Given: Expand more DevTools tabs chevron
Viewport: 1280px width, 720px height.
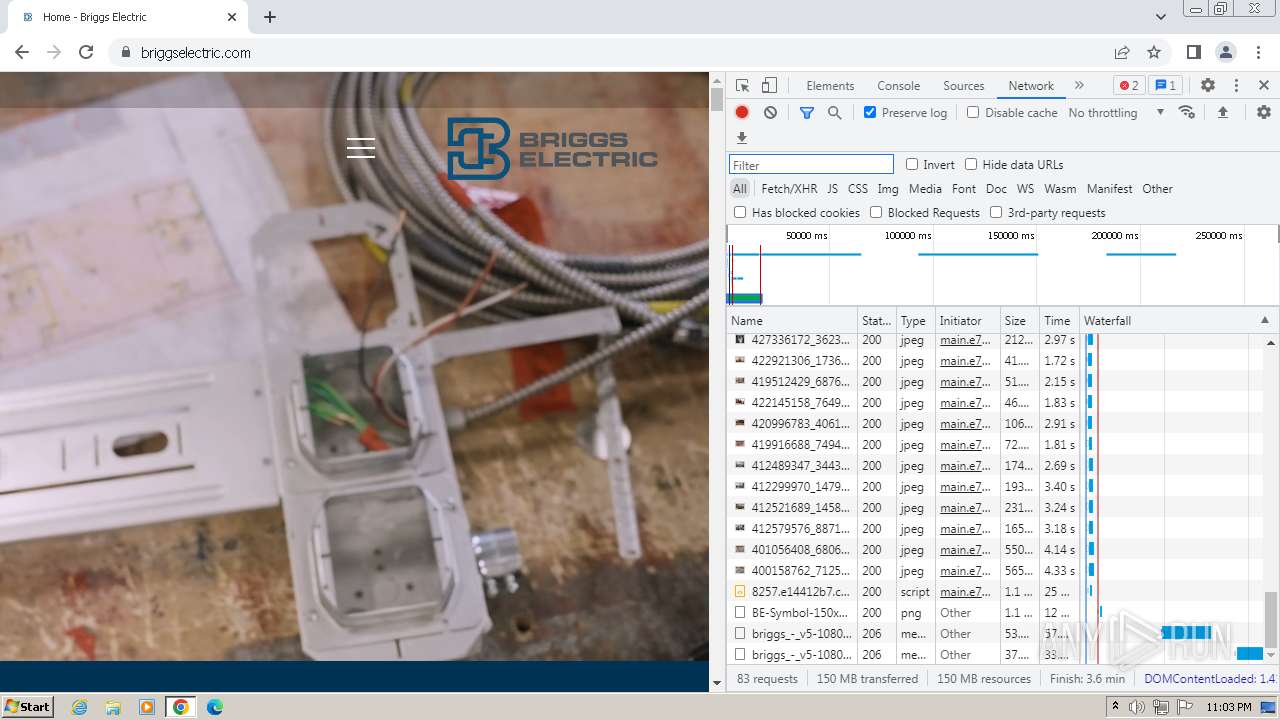Looking at the screenshot, I should tap(1079, 86).
